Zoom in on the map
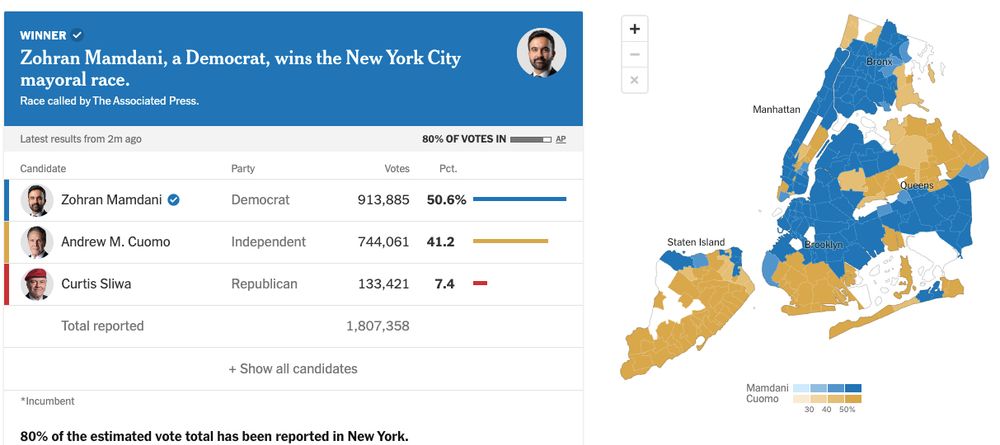Screen dimensions: 1000x445 click(x=634, y=29)
